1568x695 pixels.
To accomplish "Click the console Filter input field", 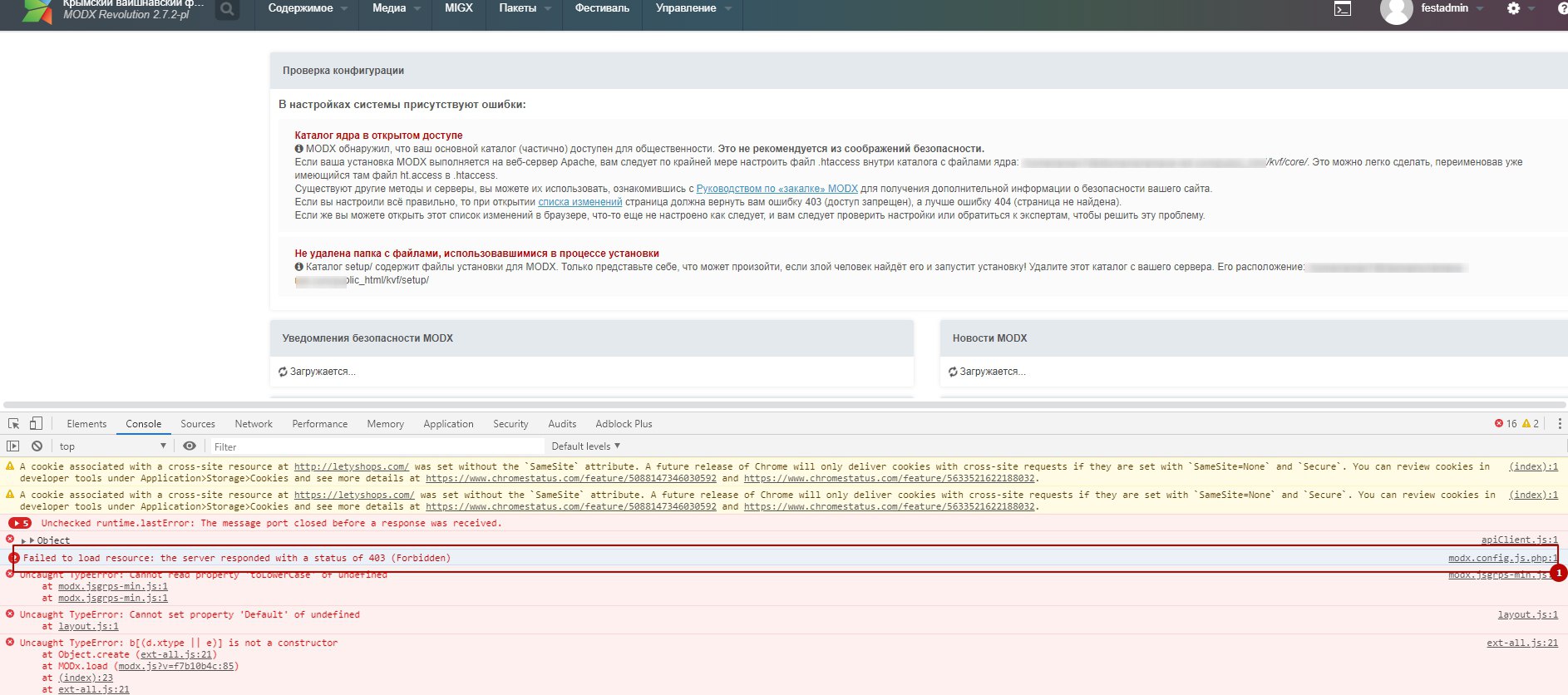I will click(377, 446).
